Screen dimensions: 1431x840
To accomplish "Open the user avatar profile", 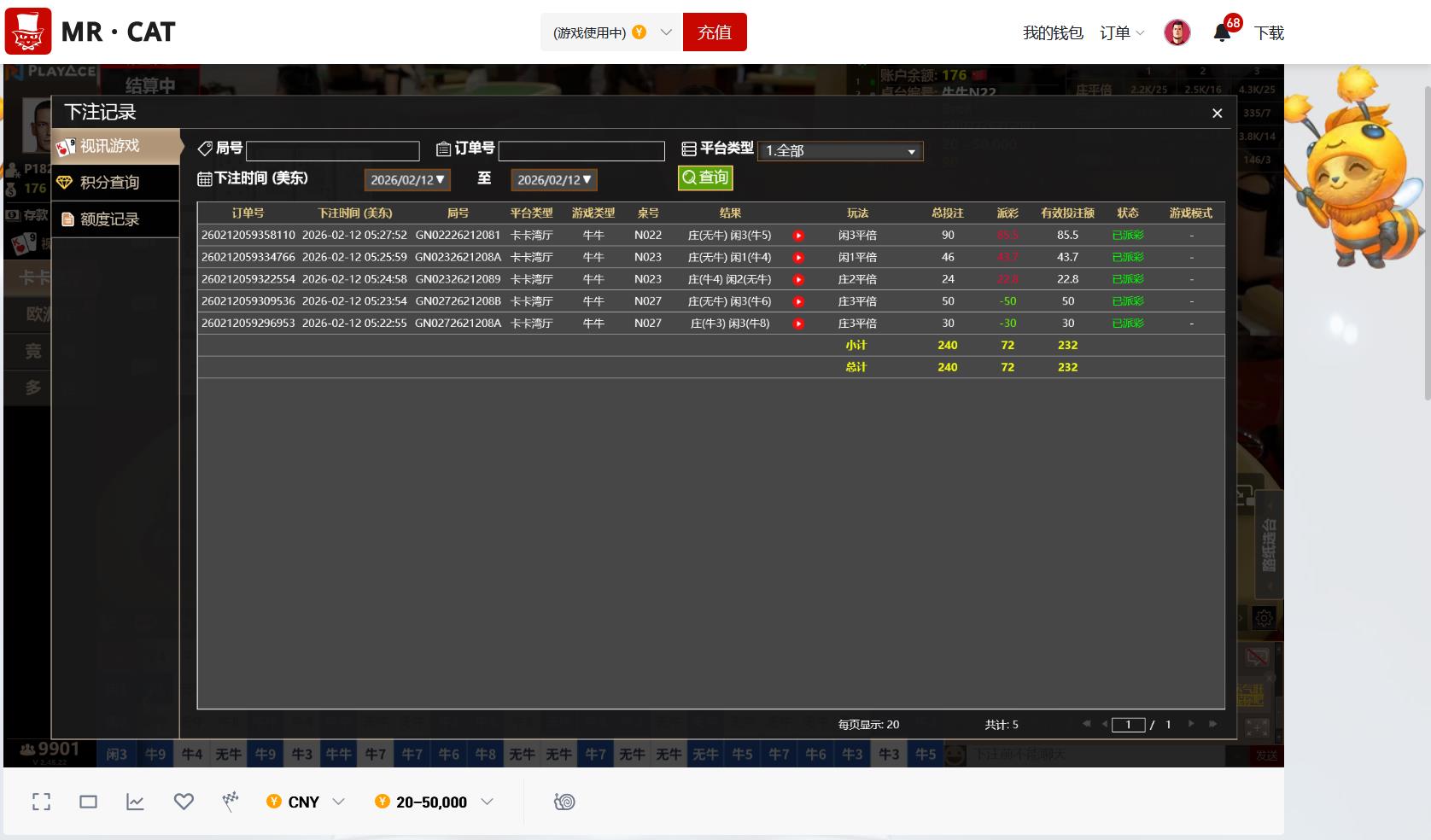I will [x=1177, y=32].
